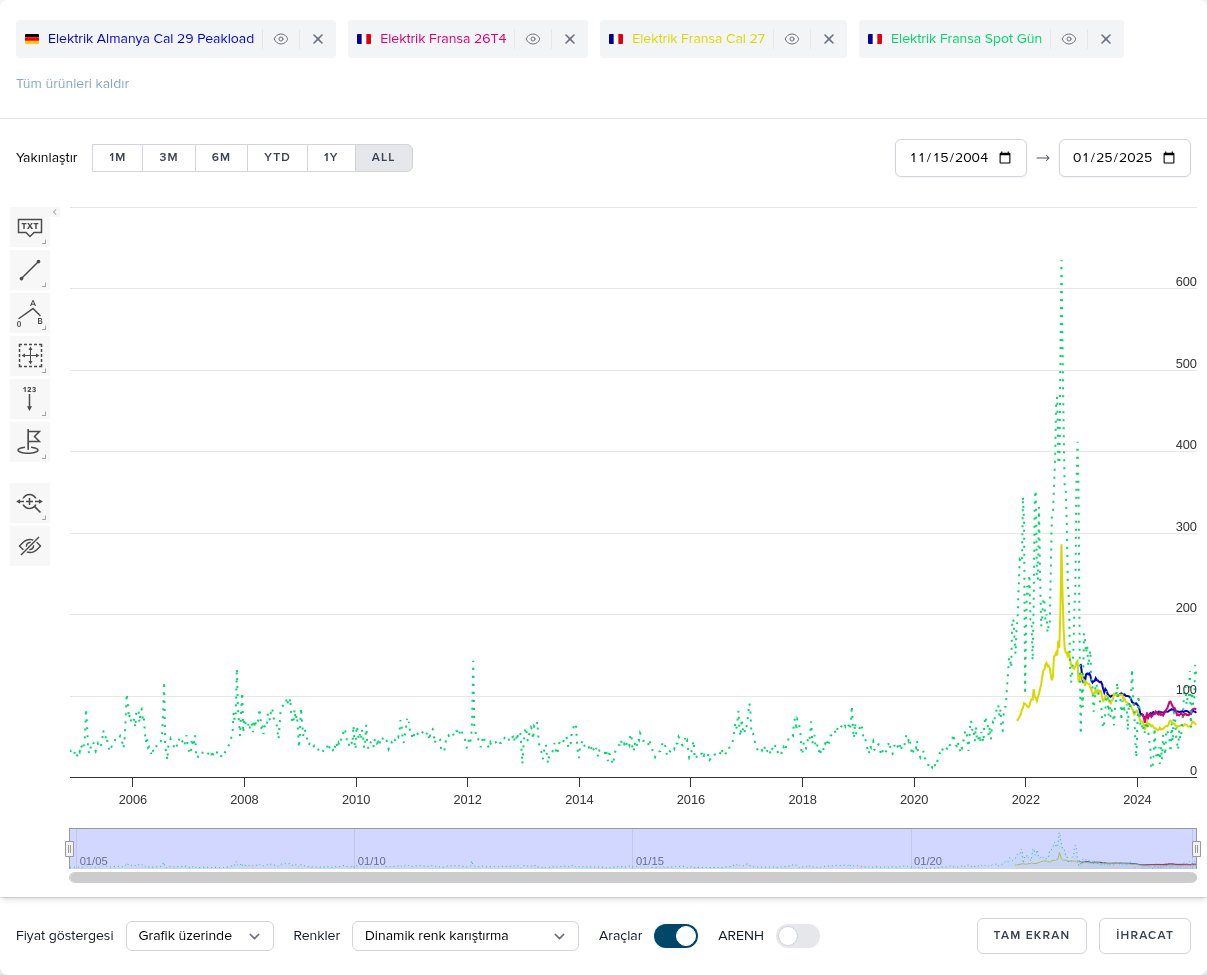This screenshot has width=1207, height=975.
Task: Remove Elektrik Fransa Cal 27 series
Action: [829, 39]
